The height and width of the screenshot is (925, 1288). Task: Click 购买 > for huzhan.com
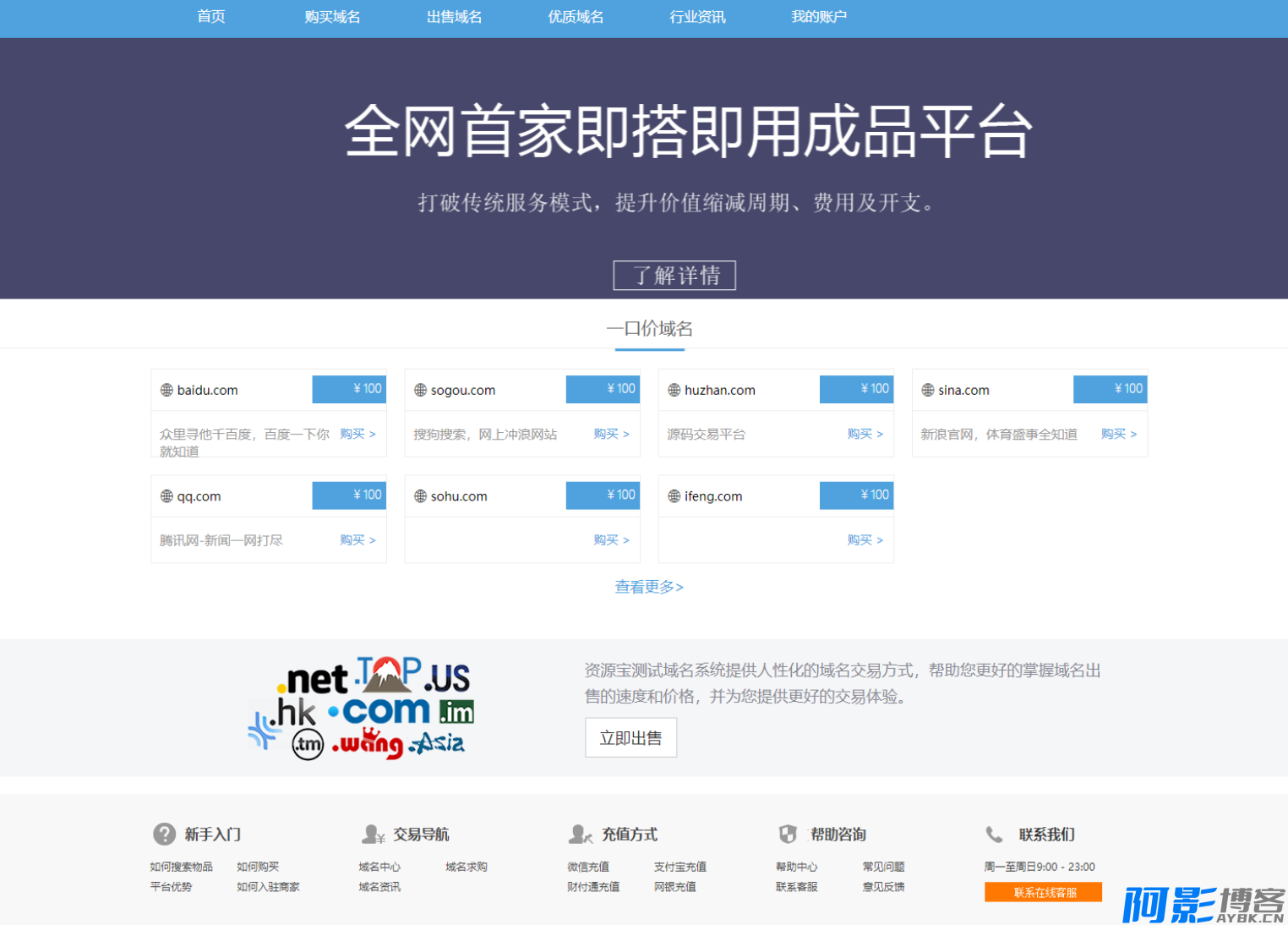point(865,434)
